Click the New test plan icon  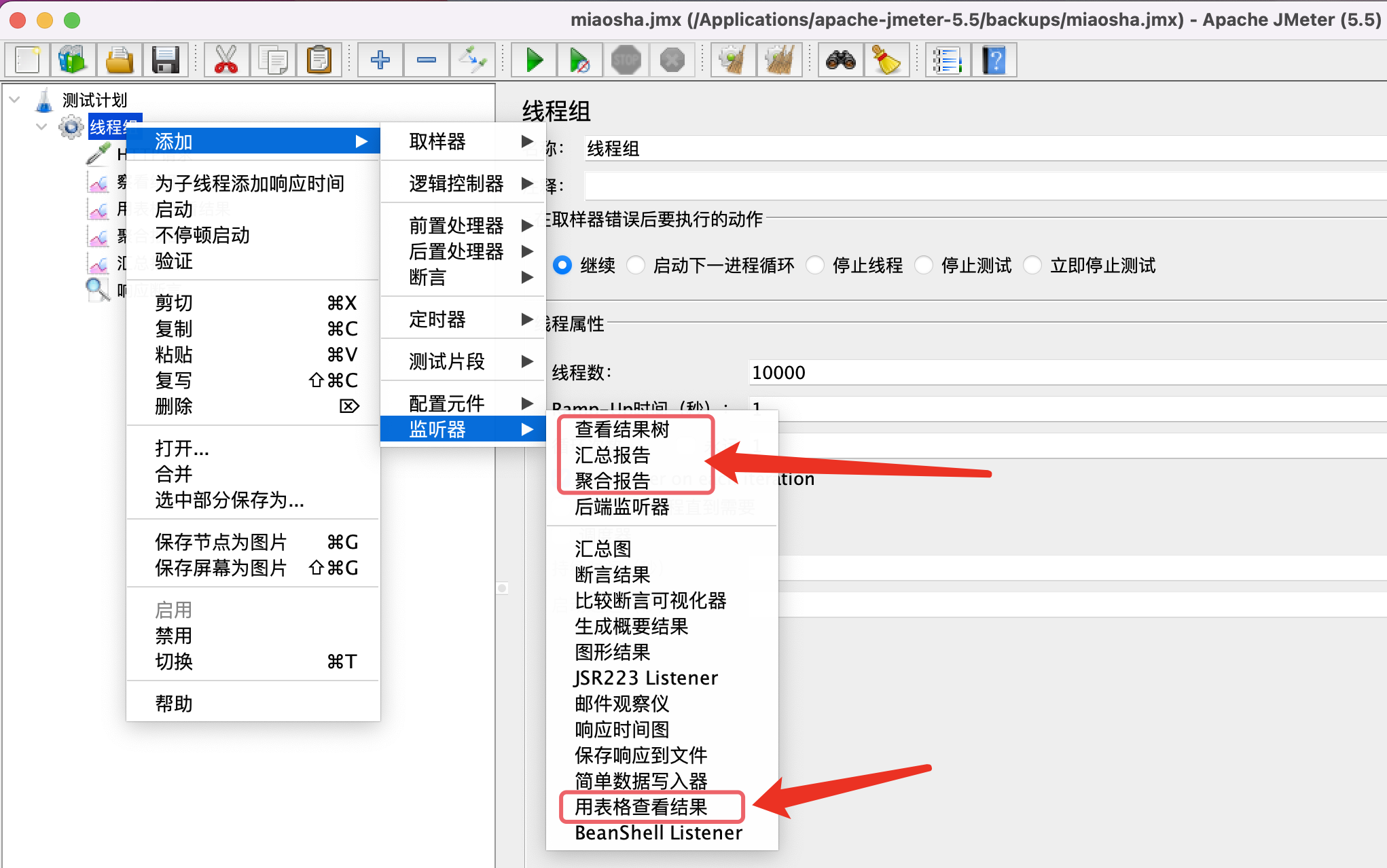point(28,60)
